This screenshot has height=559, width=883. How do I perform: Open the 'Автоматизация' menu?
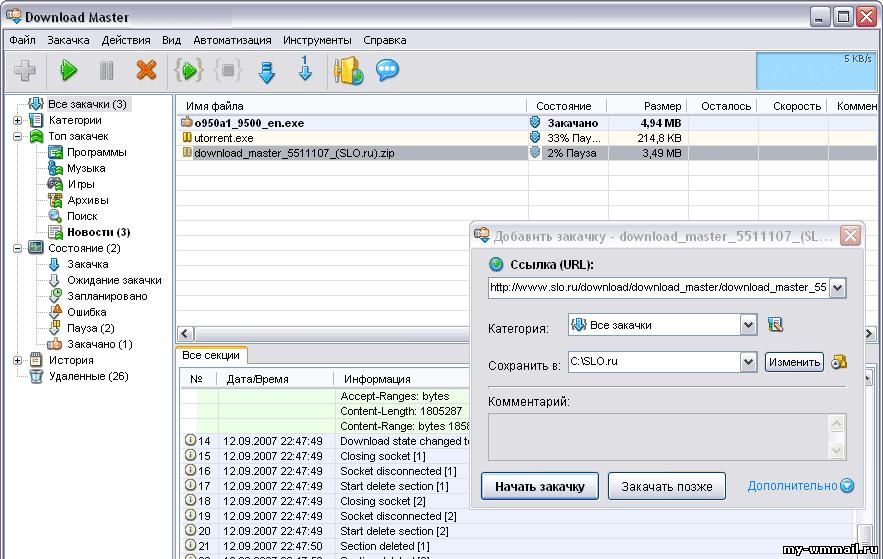click(x=232, y=40)
